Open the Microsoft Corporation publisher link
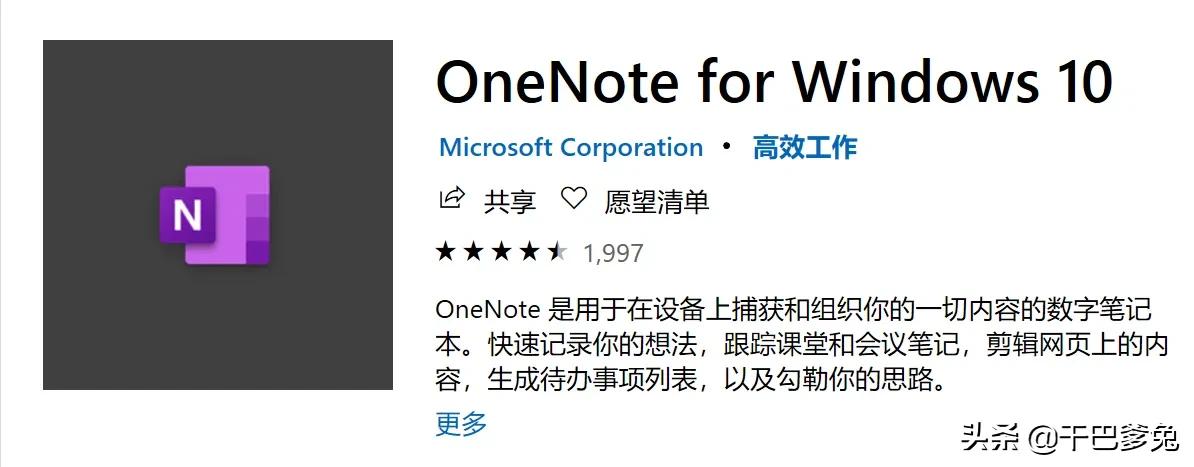1194x467 pixels. point(571,148)
